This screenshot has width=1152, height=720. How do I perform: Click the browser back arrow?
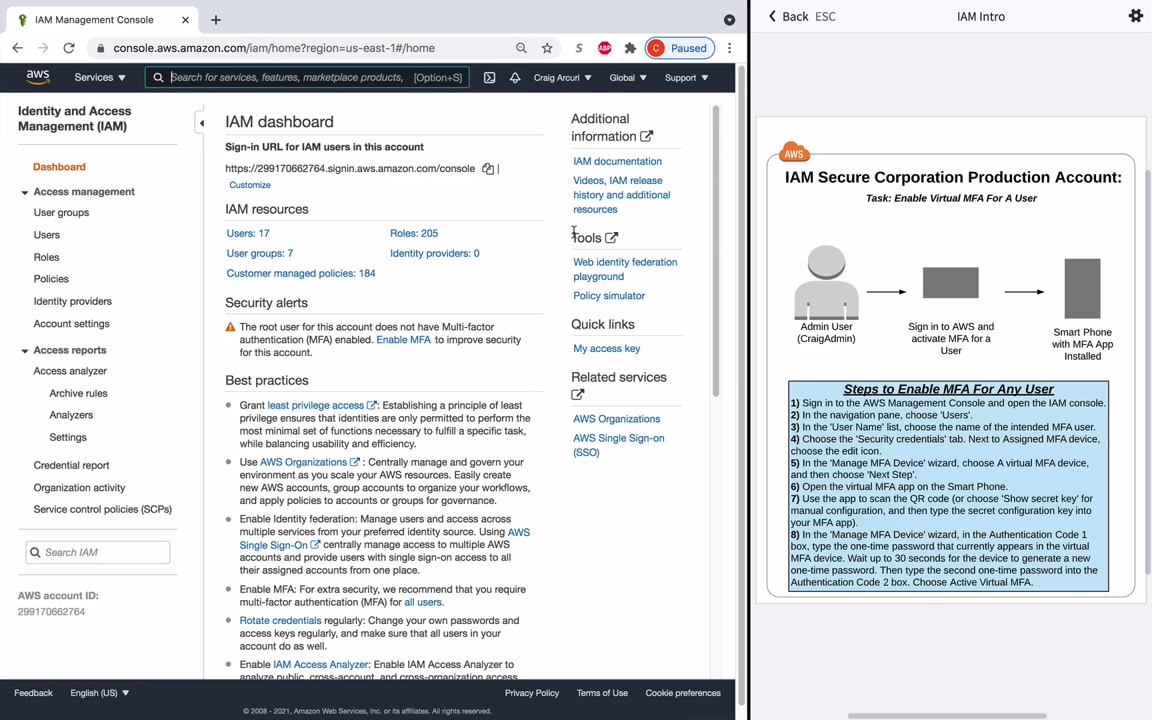(x=18, y=48)
